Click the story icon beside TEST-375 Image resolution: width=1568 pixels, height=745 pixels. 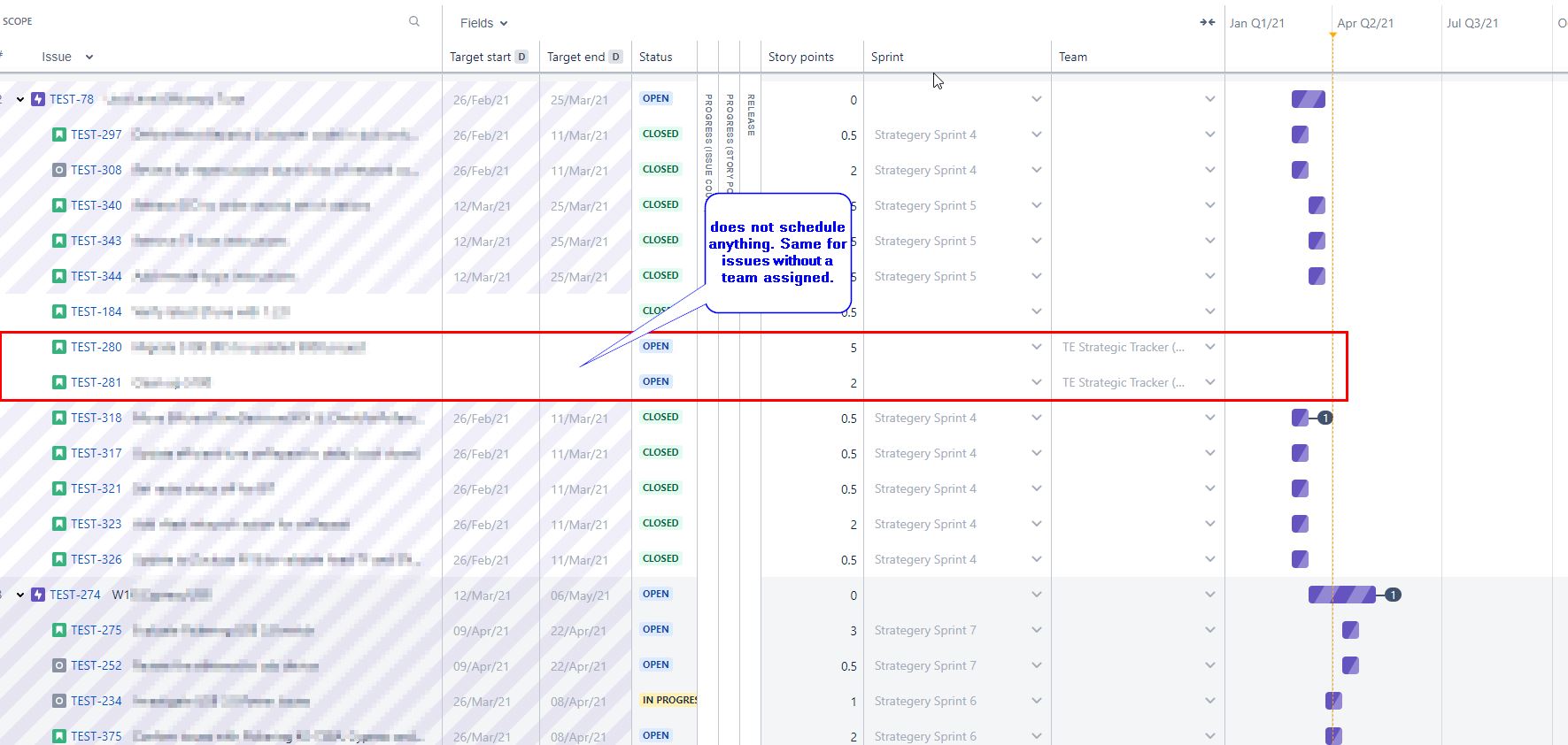tap(59, 736)
